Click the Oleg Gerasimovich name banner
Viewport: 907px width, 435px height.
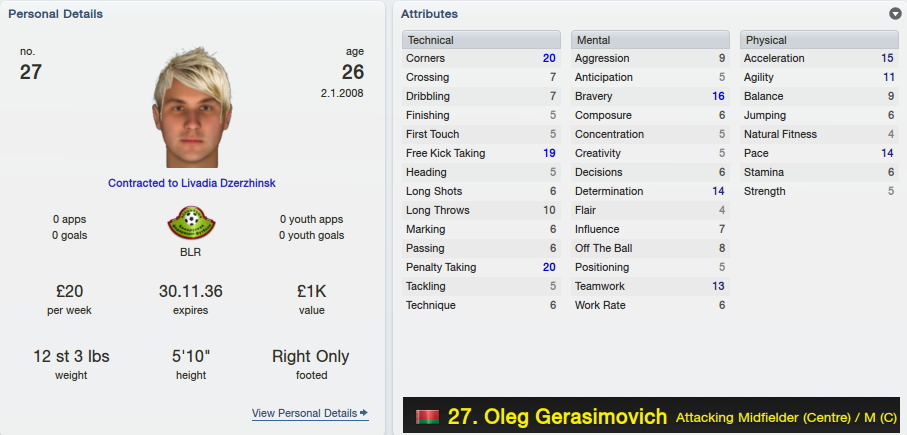651,415
